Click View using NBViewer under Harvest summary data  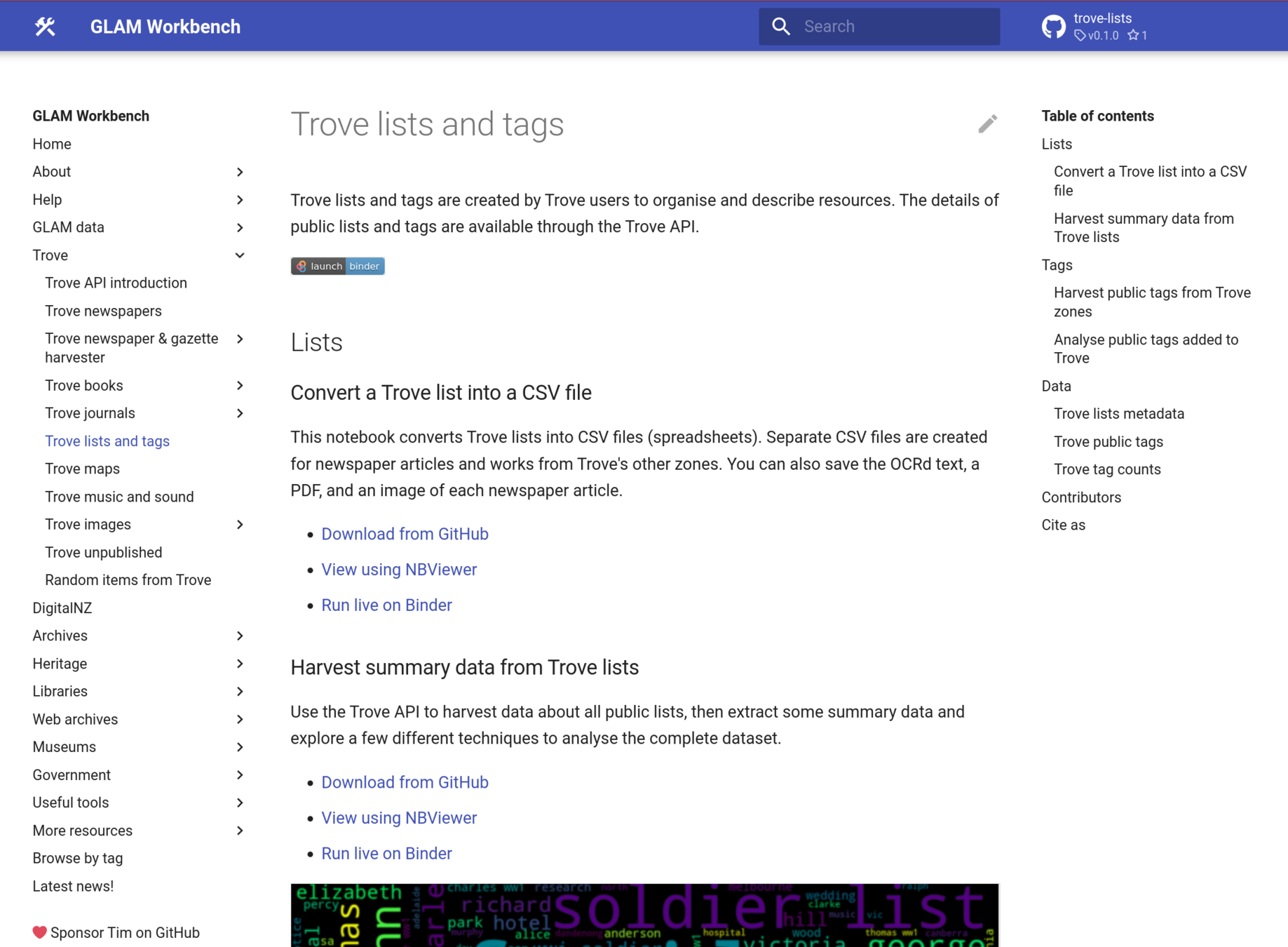point(399,818)
